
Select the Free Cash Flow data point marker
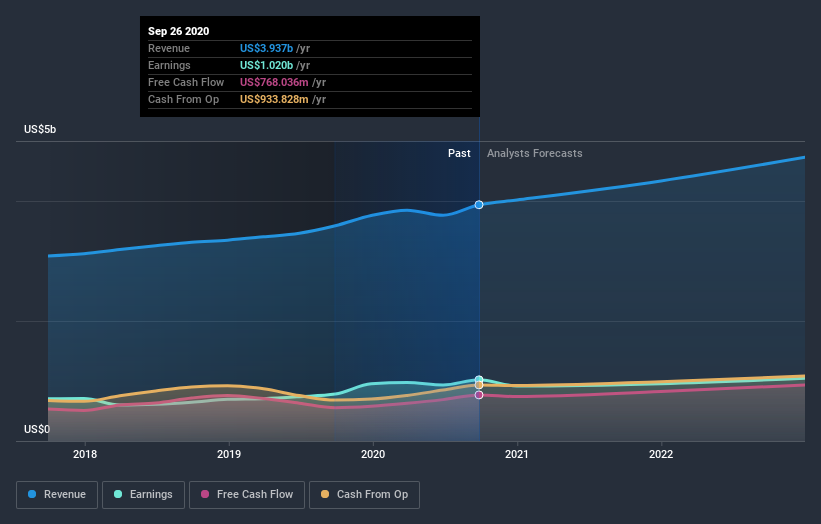(479, 395)
